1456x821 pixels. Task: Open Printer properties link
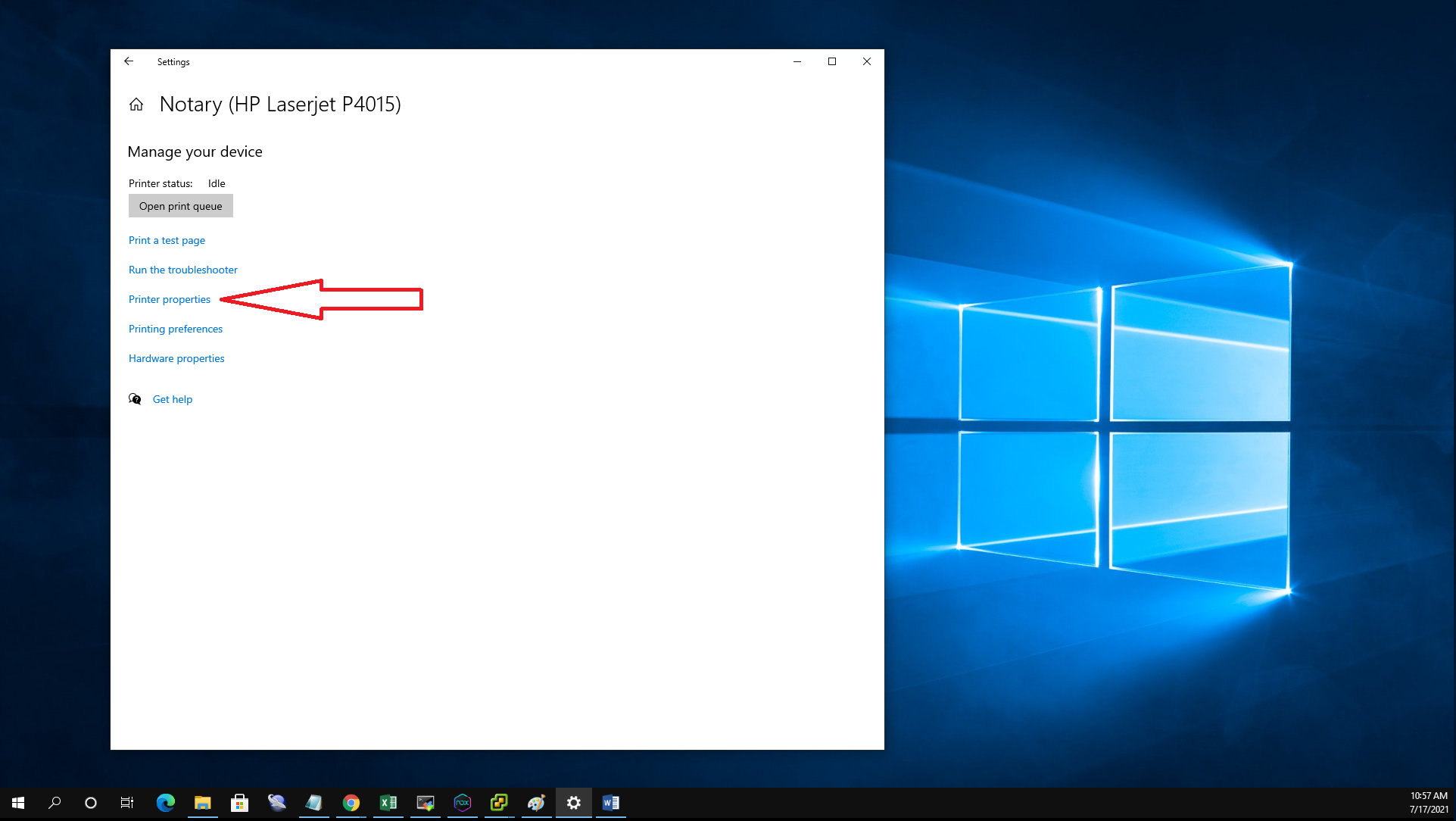169,299
